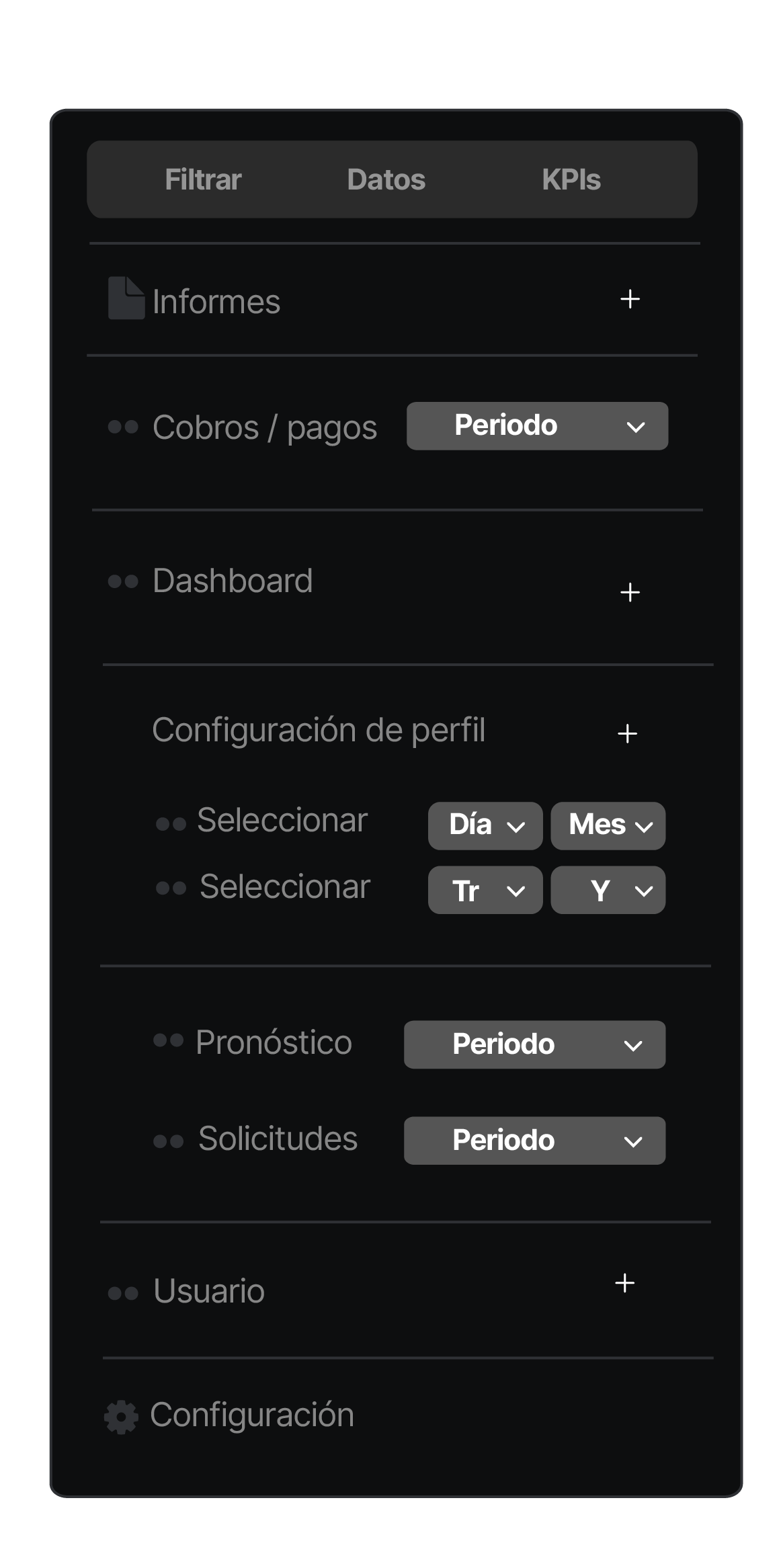Click the Configuración gear icon
The height and width of the screenshot is (1568, 781).
(121, 1417)
